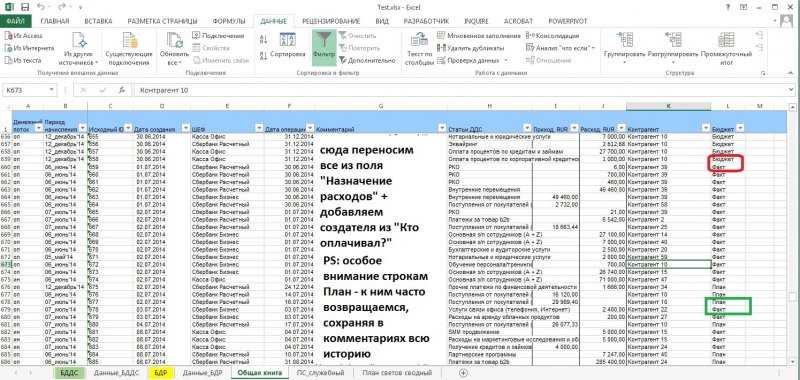Screen dimensions: 800x380
Task: Open the ШЕФ column filter dropdown
Action: tap(259, 129)
